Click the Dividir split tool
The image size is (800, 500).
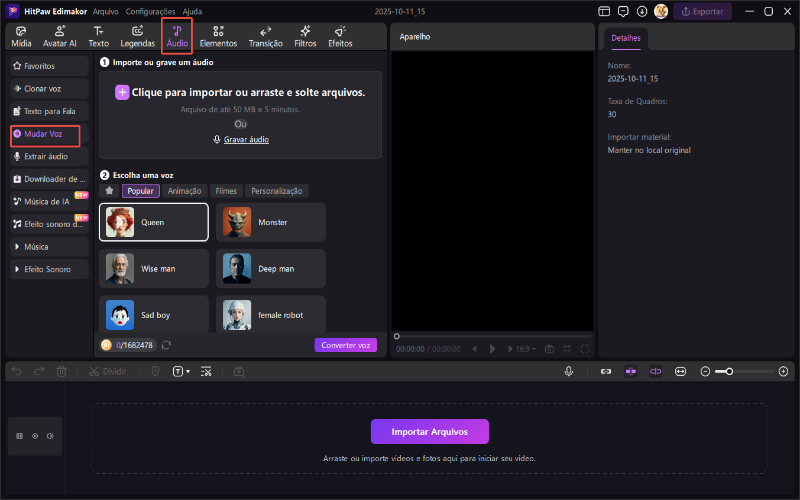[108, 371]
